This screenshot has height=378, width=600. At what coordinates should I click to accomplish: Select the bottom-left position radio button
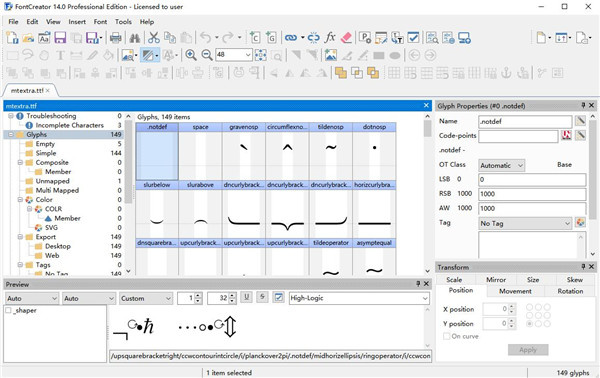(530, 324)
